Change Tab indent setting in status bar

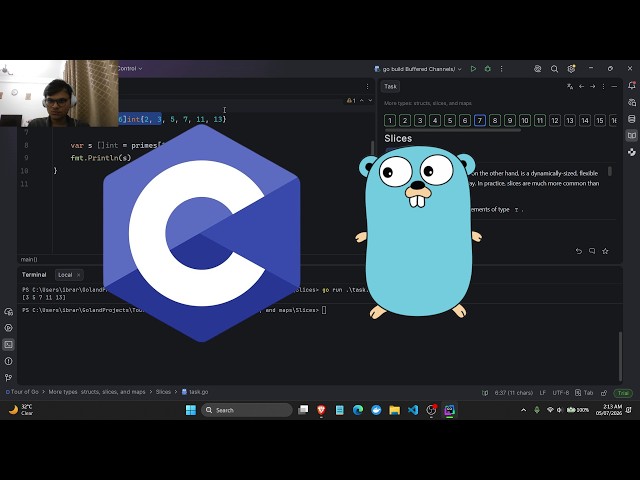[584, 393]
